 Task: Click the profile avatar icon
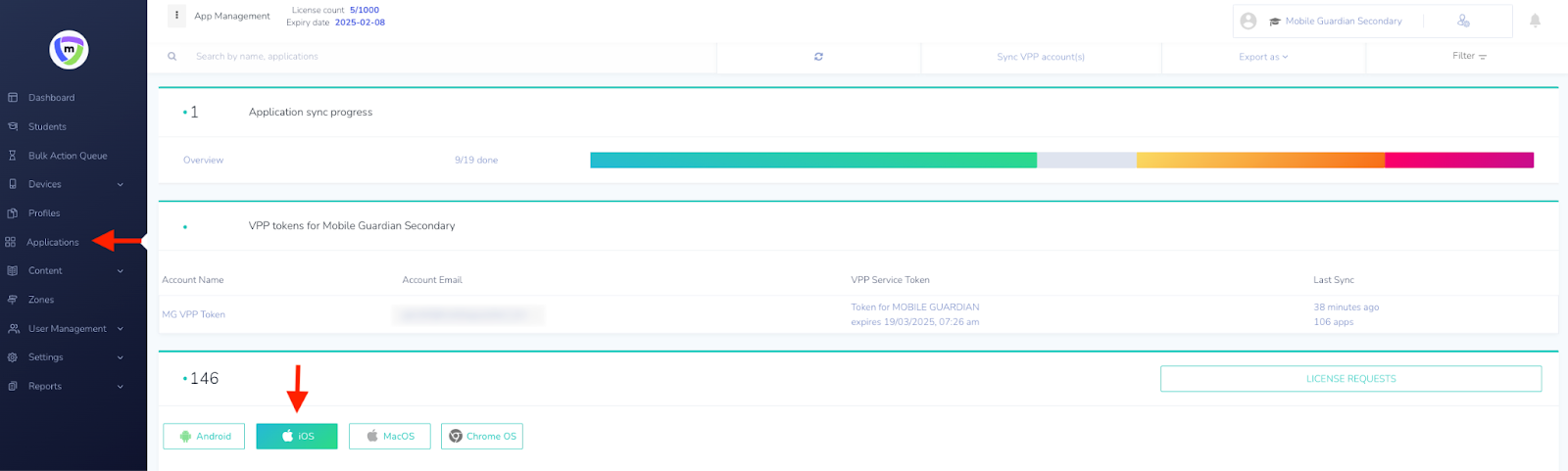pos(1249,21)
